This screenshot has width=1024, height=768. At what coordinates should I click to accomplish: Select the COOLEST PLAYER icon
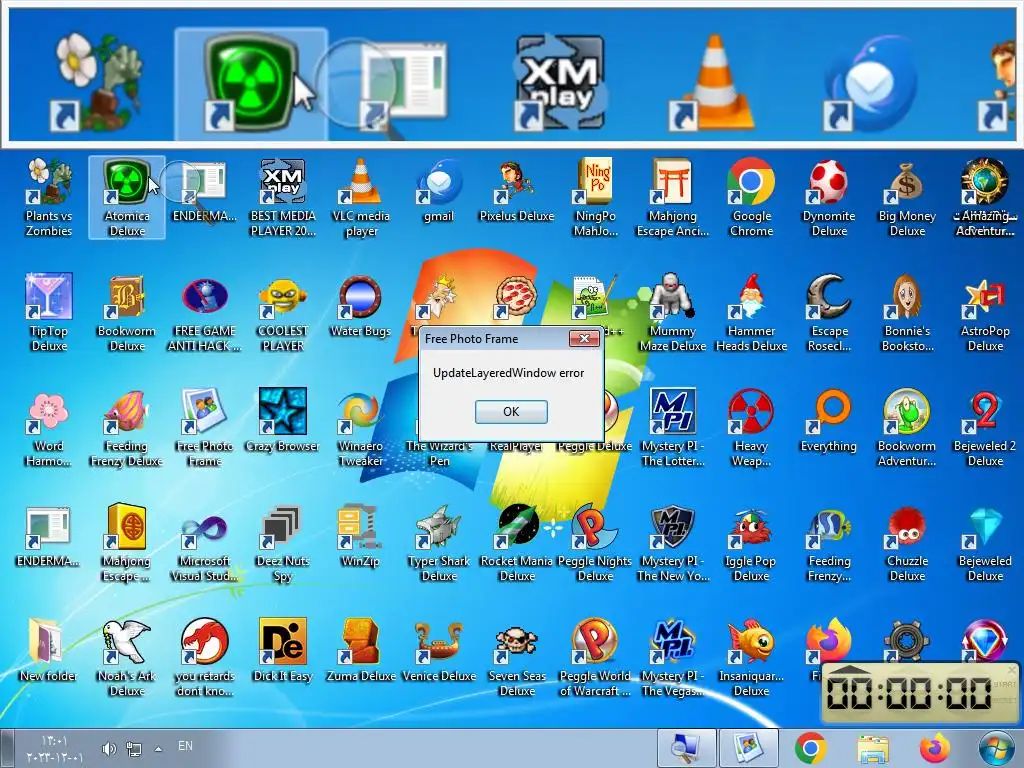[x=283, y=312]
